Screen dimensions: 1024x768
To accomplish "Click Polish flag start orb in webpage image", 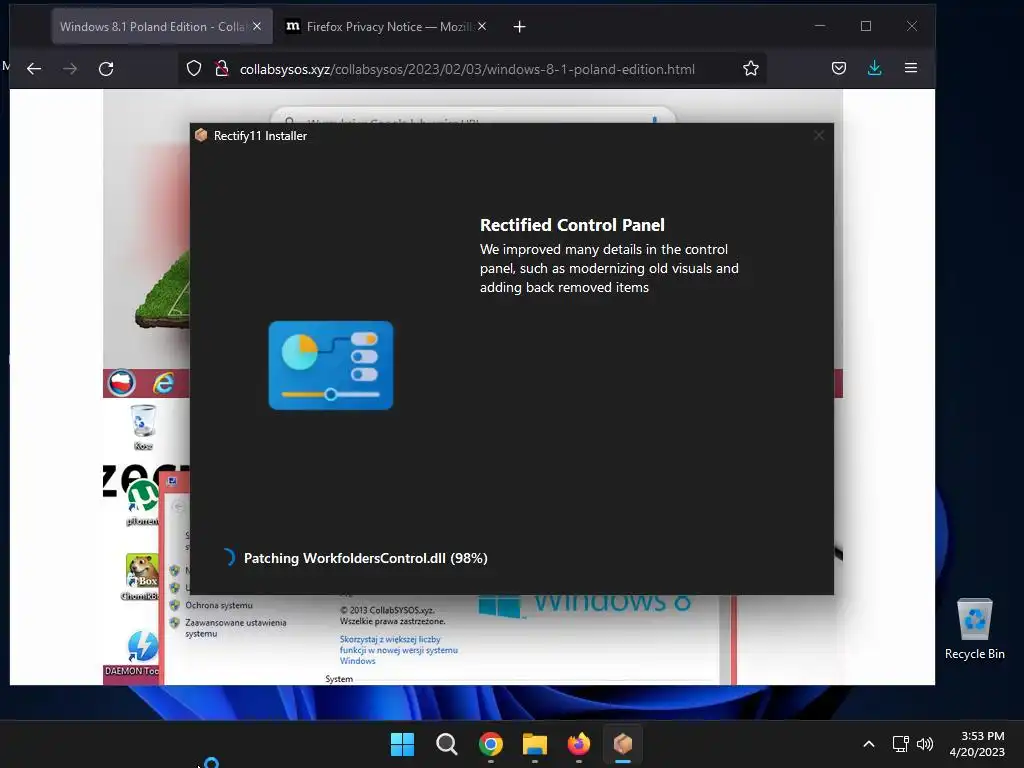I will coord(121,383).
